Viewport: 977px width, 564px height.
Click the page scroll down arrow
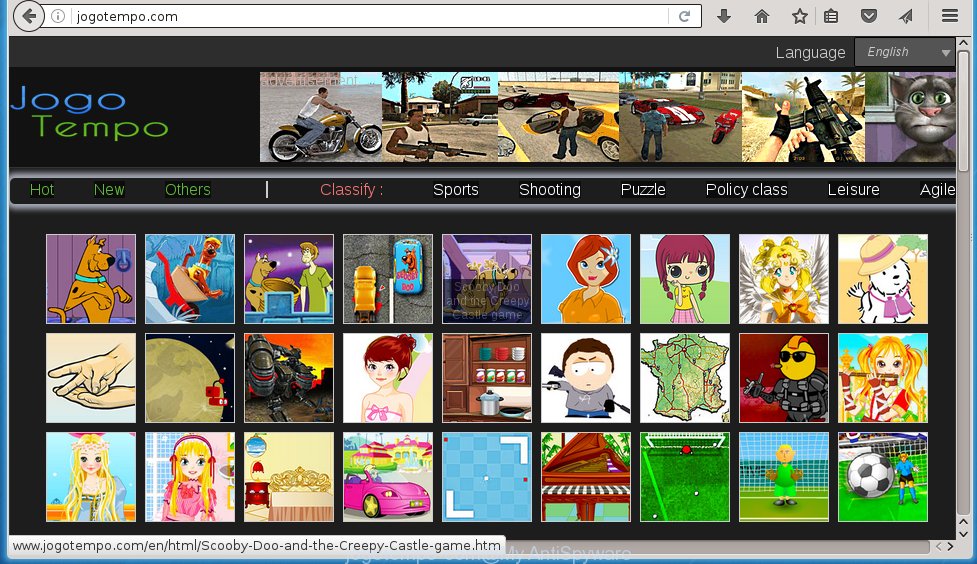(x=963, y=534)
